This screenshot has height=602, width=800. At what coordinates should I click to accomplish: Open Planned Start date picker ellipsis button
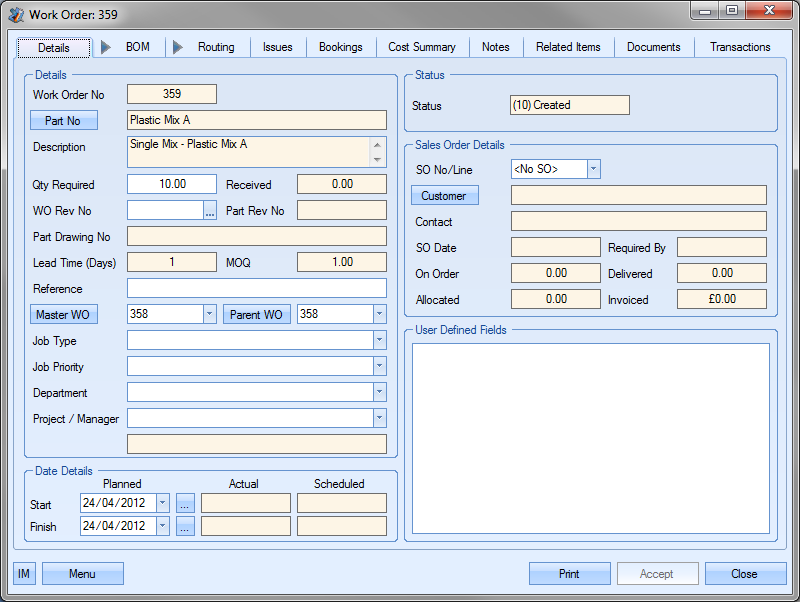185,504
